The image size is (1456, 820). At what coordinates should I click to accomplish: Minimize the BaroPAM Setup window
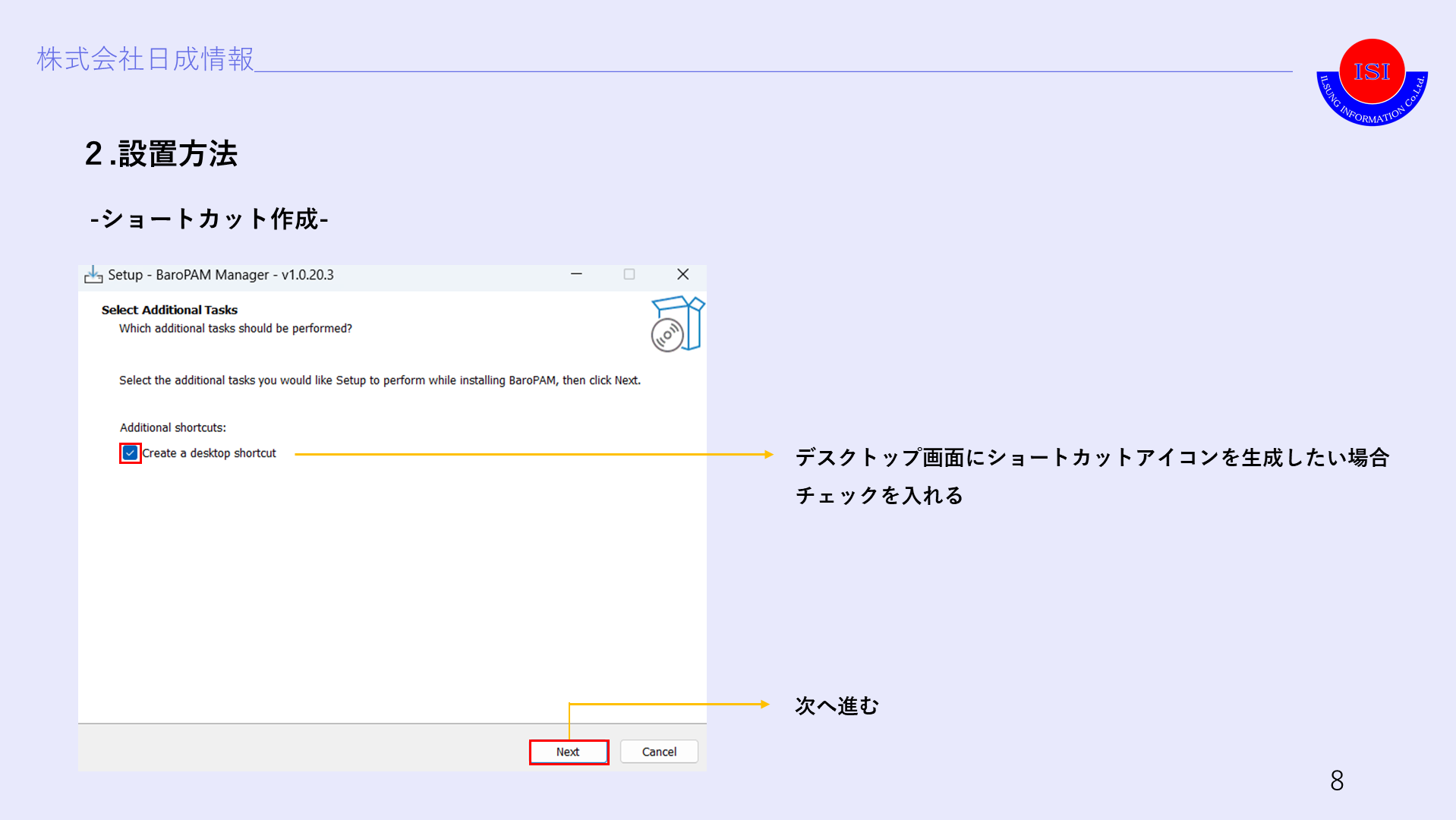click(576, 274)
